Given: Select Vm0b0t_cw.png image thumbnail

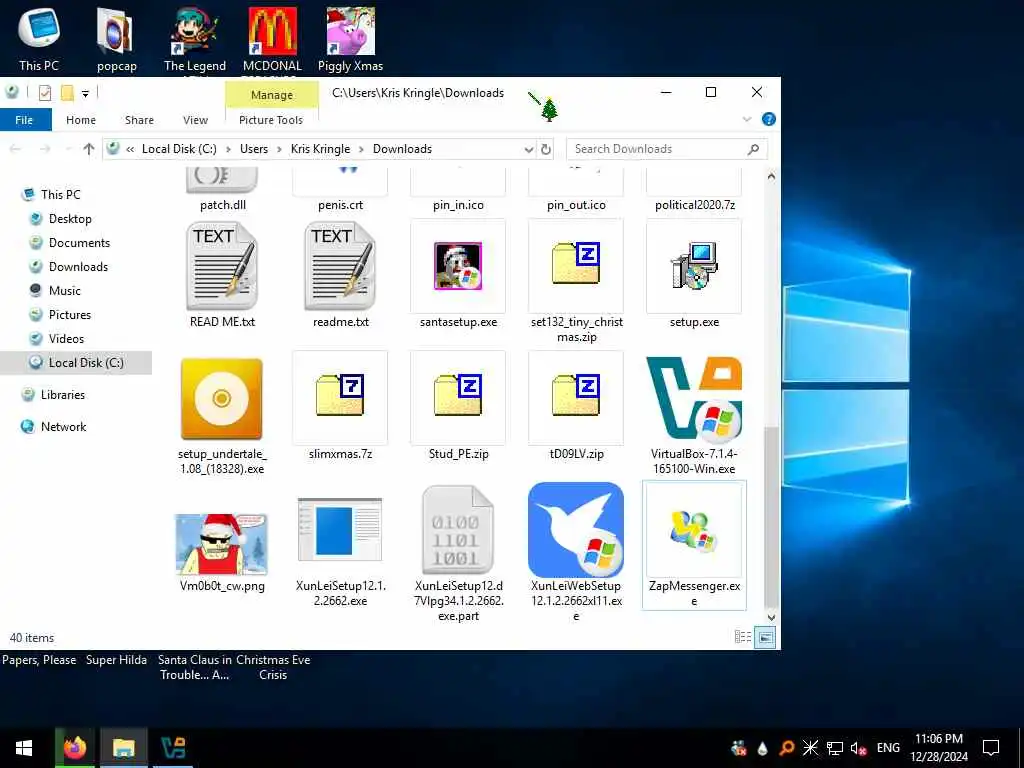Looking at the screenshot, I should tap(221, 544).
